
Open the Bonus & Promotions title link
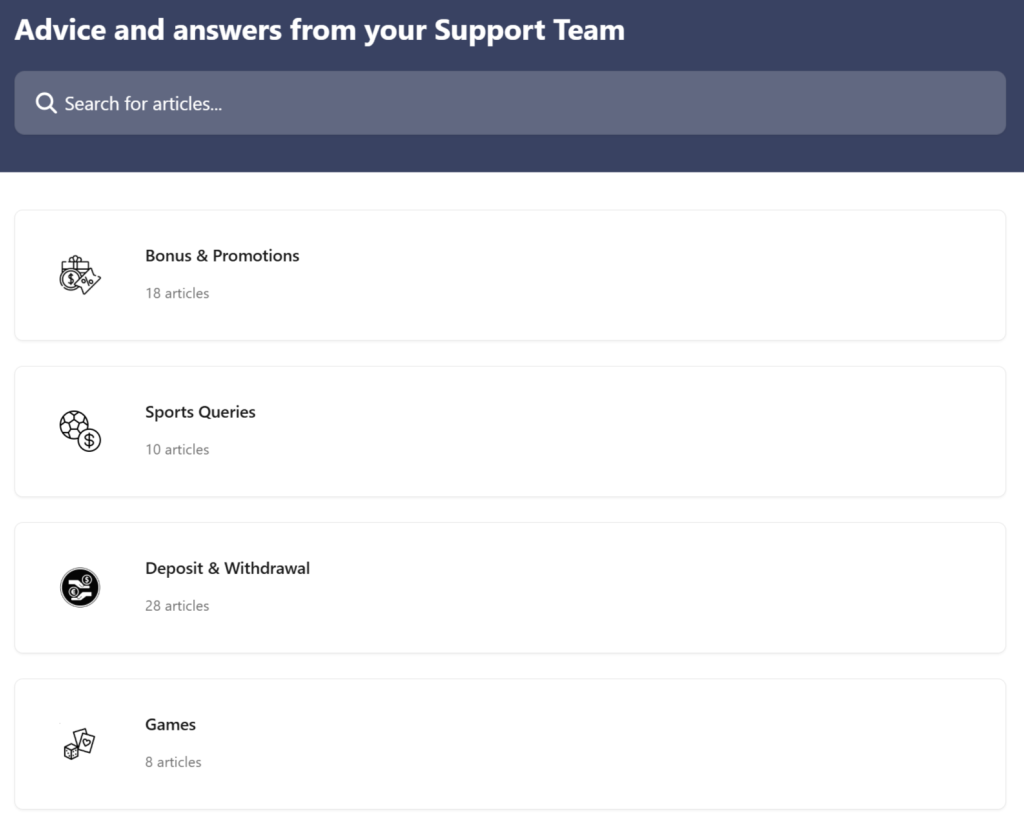point(222,256)
